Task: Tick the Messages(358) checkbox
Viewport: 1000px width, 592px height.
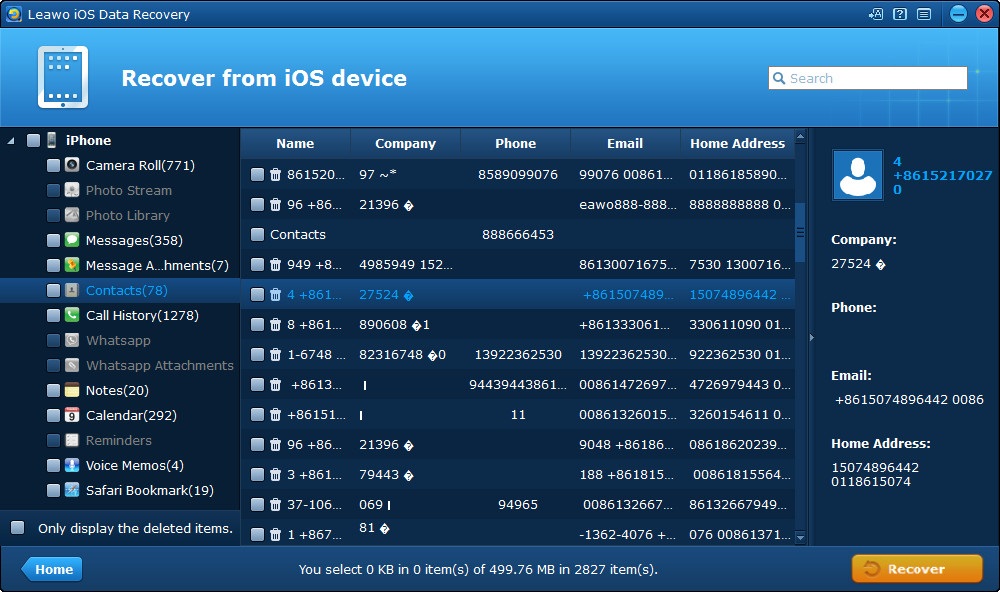Action: pos(54,240)
